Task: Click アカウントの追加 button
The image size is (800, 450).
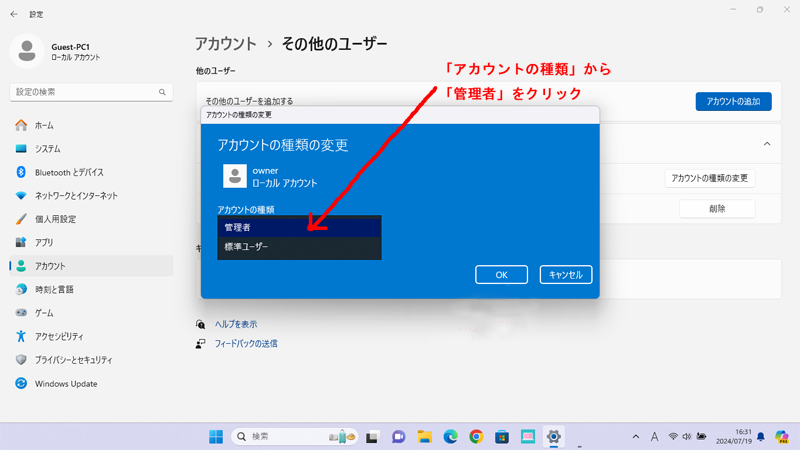Action: tap(733, 102)
